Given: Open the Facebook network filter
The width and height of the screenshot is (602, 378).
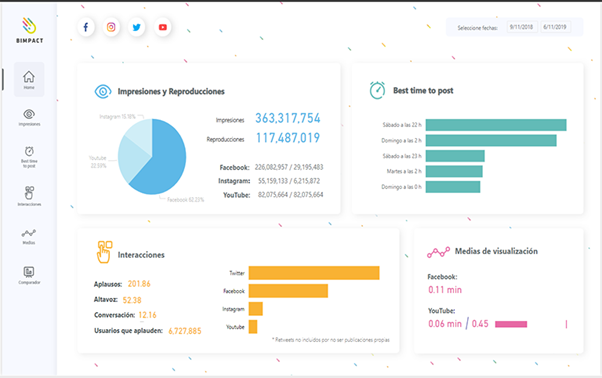Looking at the screenshot, I should 86,27.
